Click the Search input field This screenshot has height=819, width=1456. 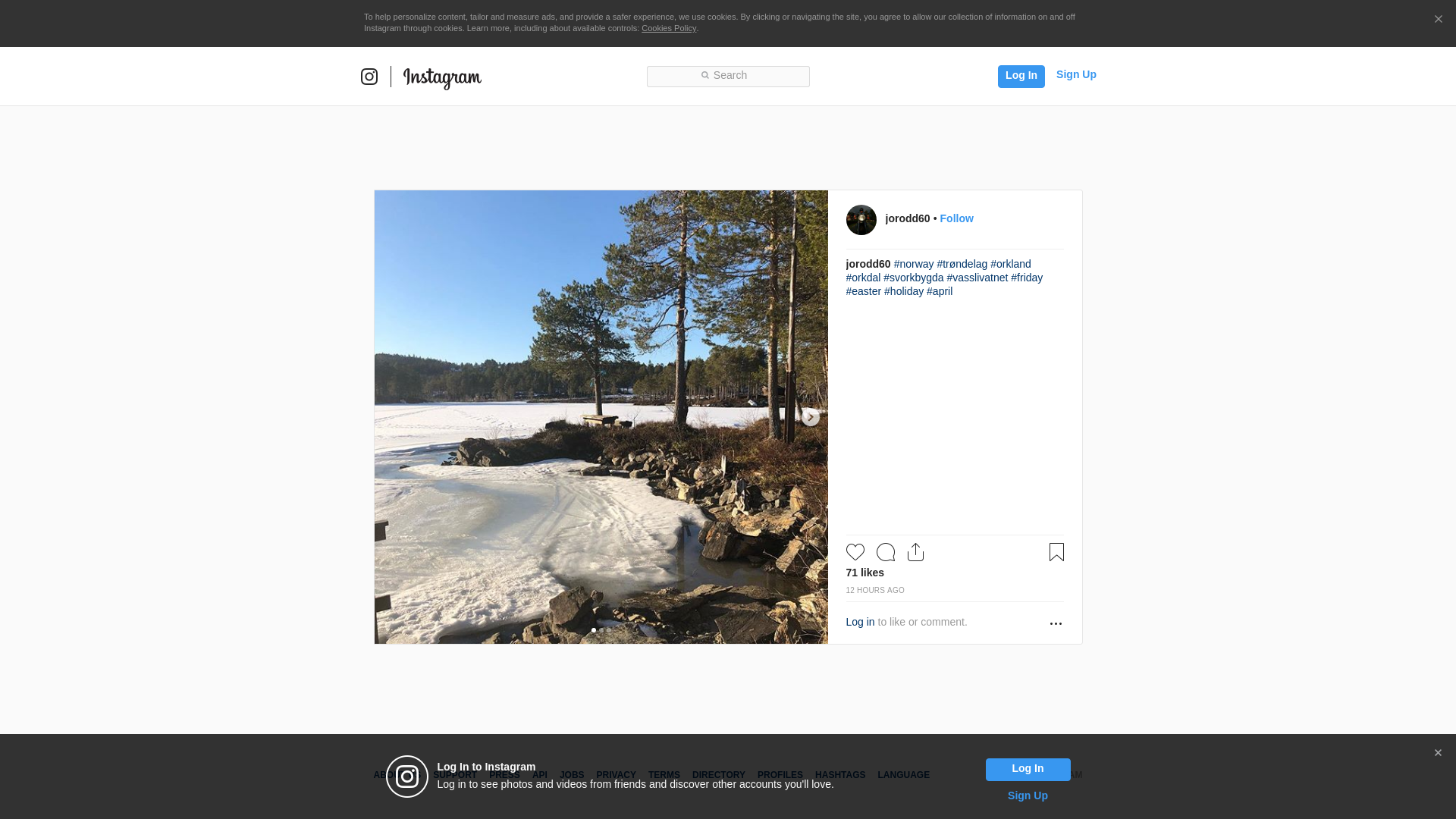coord(728,76)
